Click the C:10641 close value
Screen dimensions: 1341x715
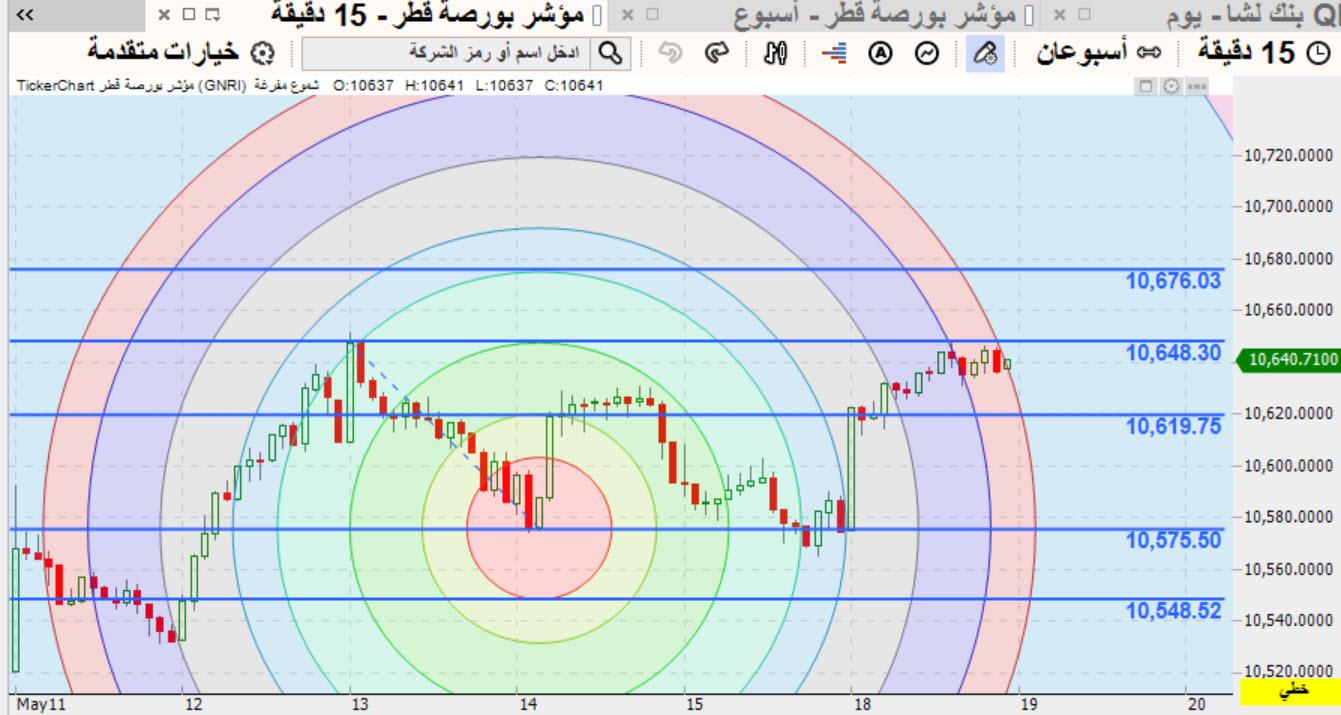tap(574, 86)
